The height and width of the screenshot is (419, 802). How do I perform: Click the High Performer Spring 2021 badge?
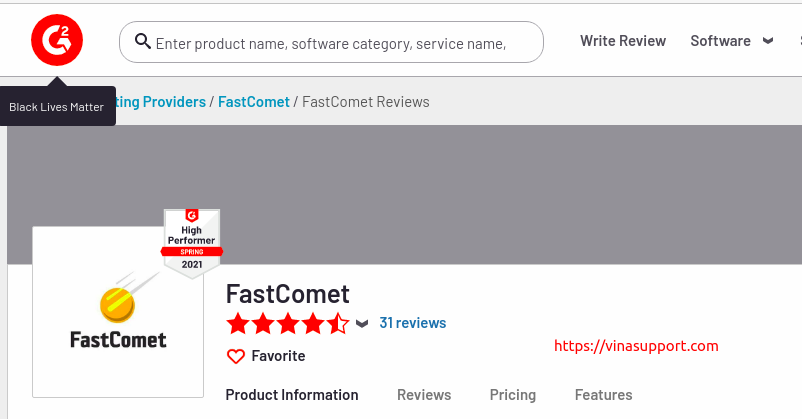192,244
